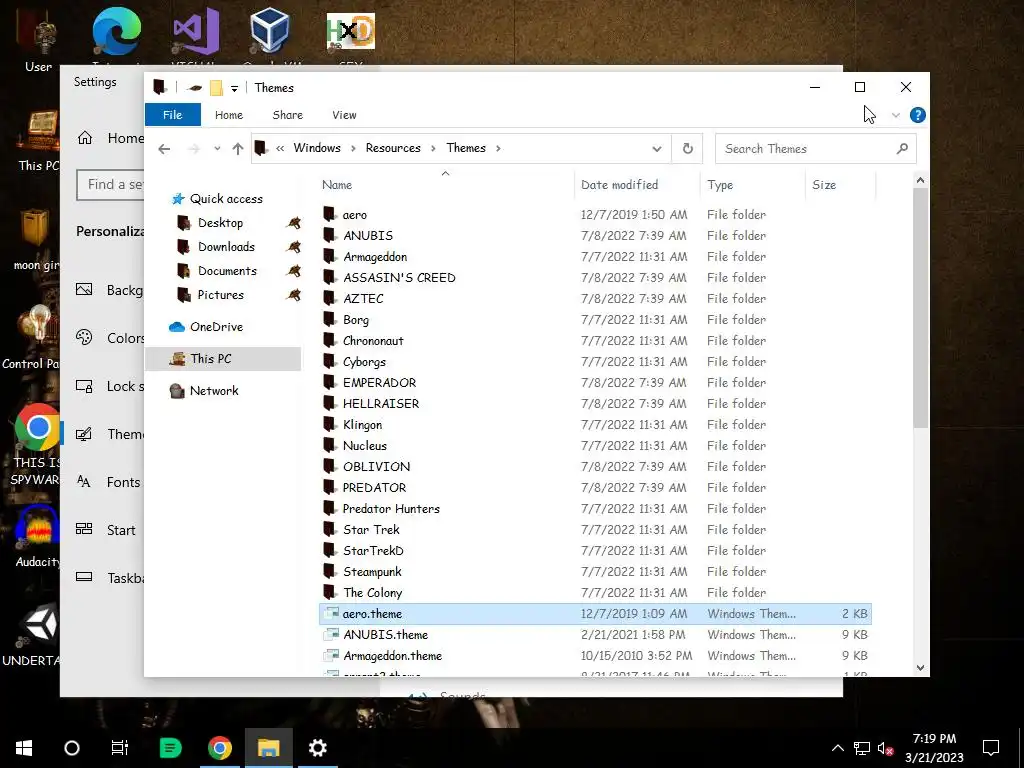The height and width of the screenshot is (768, 1024).
Task: Click the Windows breadcrumb segment
Action: [x=317, y=148]
